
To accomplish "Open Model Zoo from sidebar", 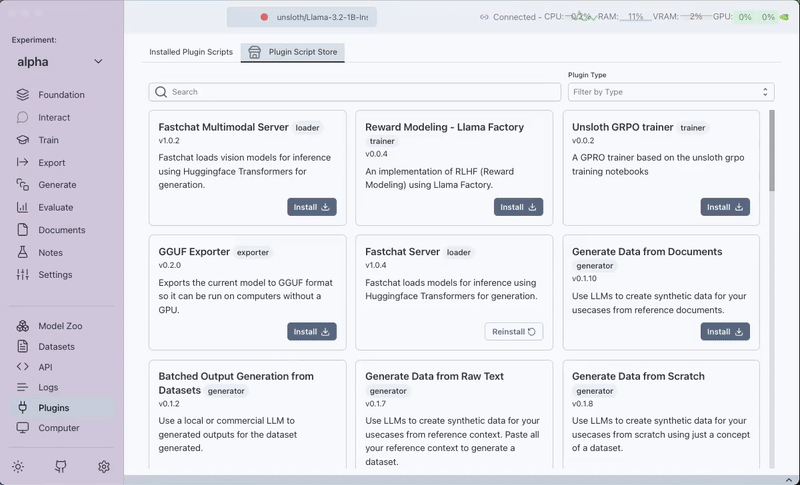I will point(60,326).
